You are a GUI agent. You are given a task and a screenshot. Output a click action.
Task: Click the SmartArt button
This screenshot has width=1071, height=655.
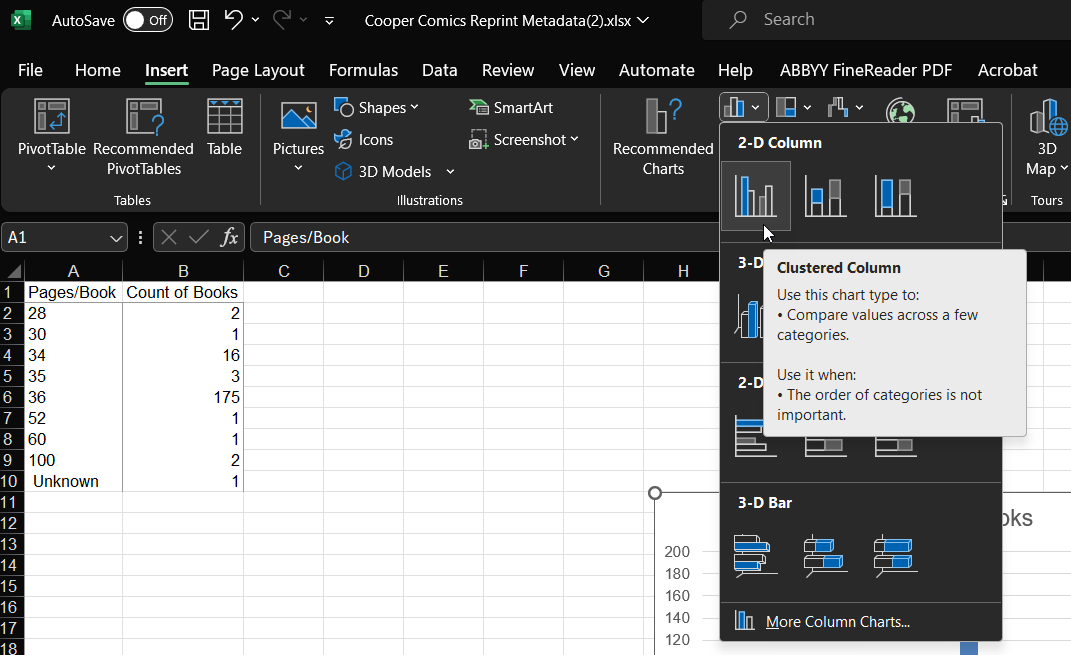(x=511, y=107)
